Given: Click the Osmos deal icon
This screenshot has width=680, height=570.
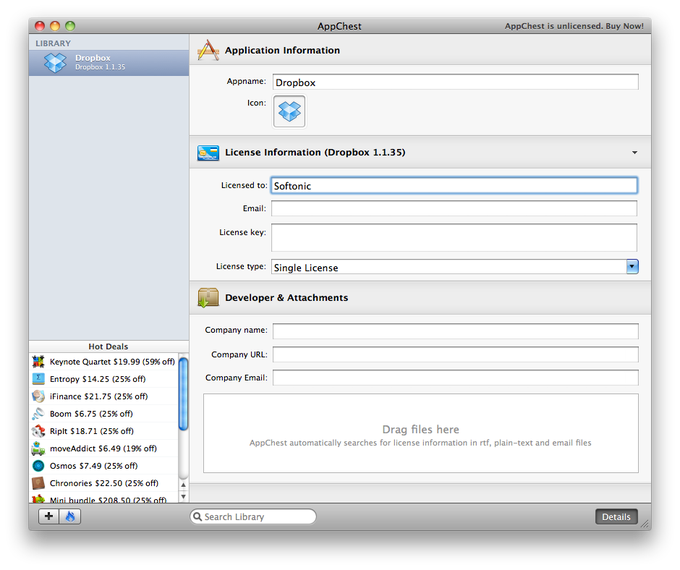Looking at the screenshot, I should (38, 465).
